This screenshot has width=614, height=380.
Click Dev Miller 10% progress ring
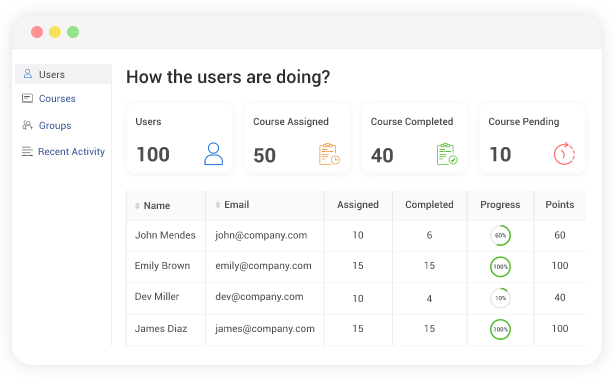click(500, 298)
